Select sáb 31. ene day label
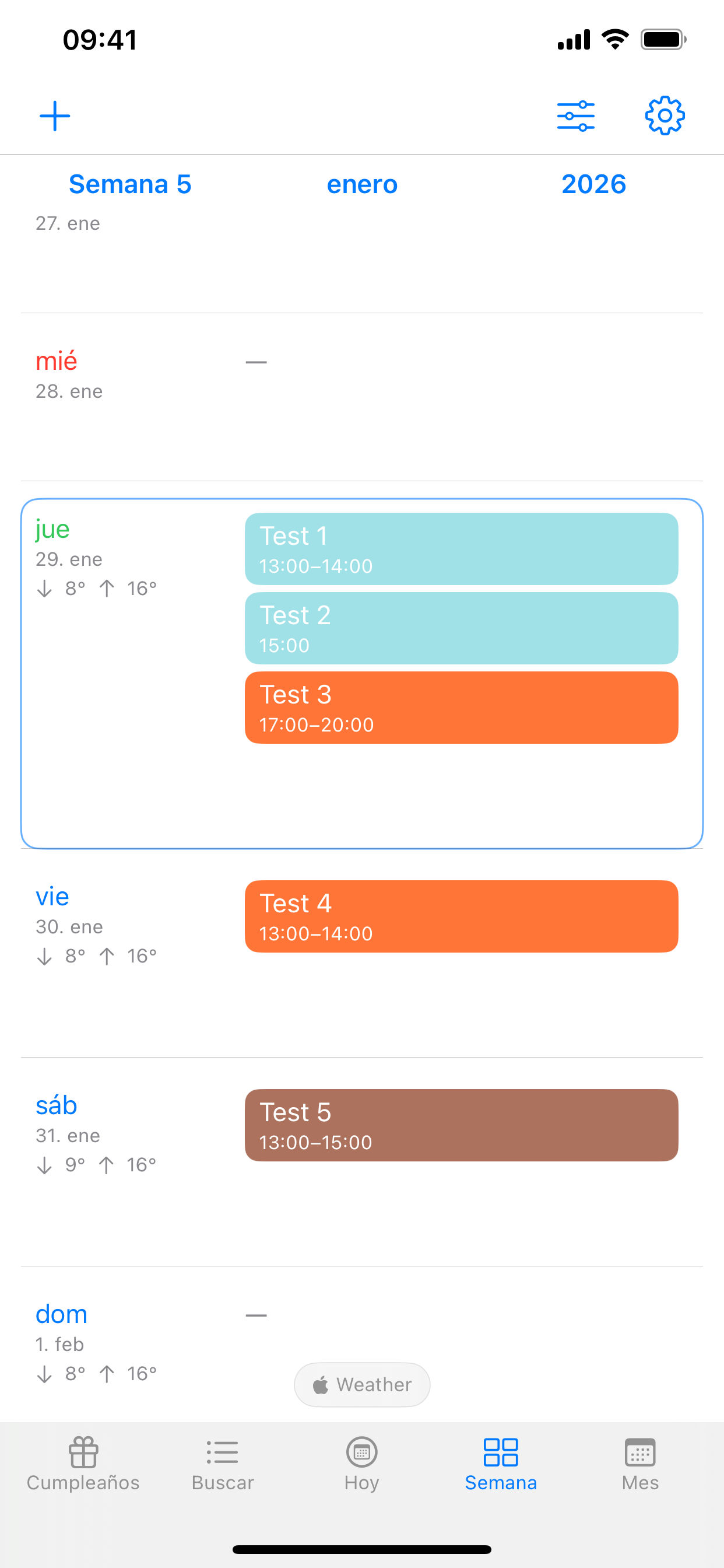This screenshot has height=1568, width=724. point(68,1119)
